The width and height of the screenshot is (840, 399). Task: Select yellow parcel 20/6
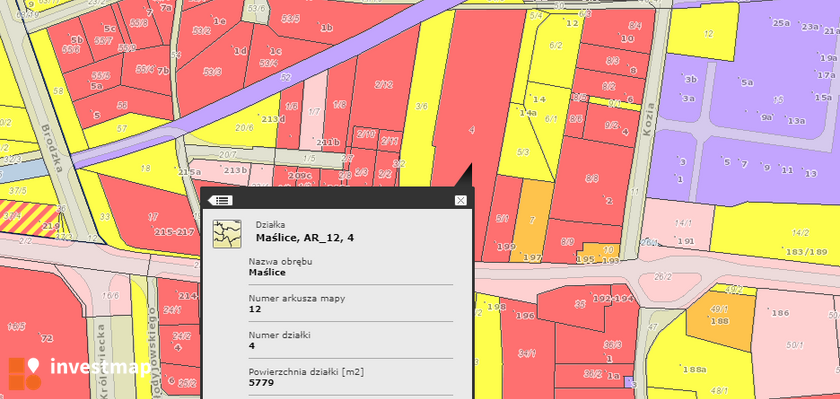244,127
